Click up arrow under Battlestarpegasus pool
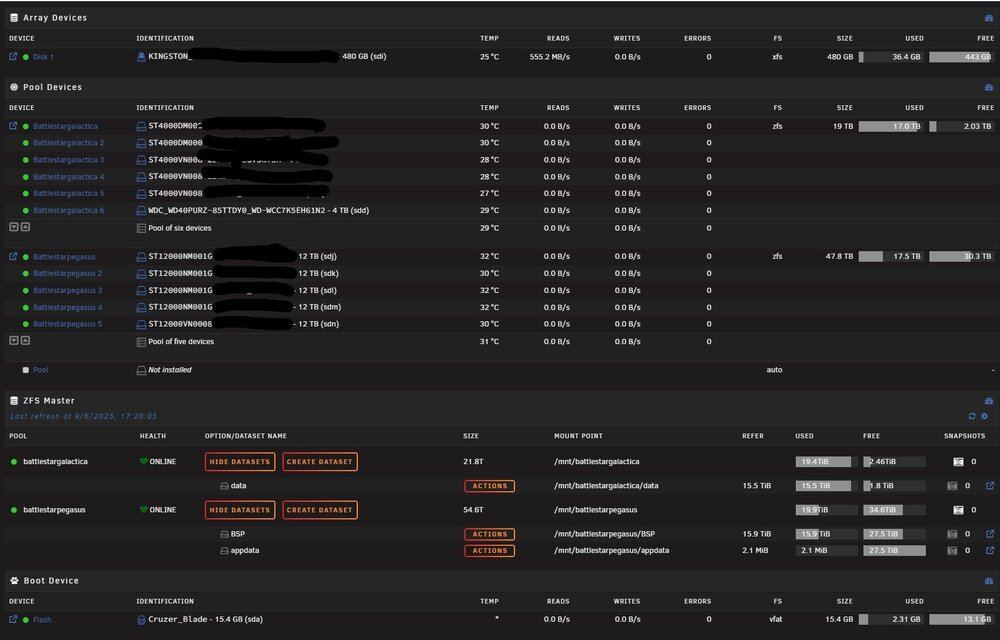The width and height of the screenshot is (1000, 640). pyautogui.click(x=26, y=340)
